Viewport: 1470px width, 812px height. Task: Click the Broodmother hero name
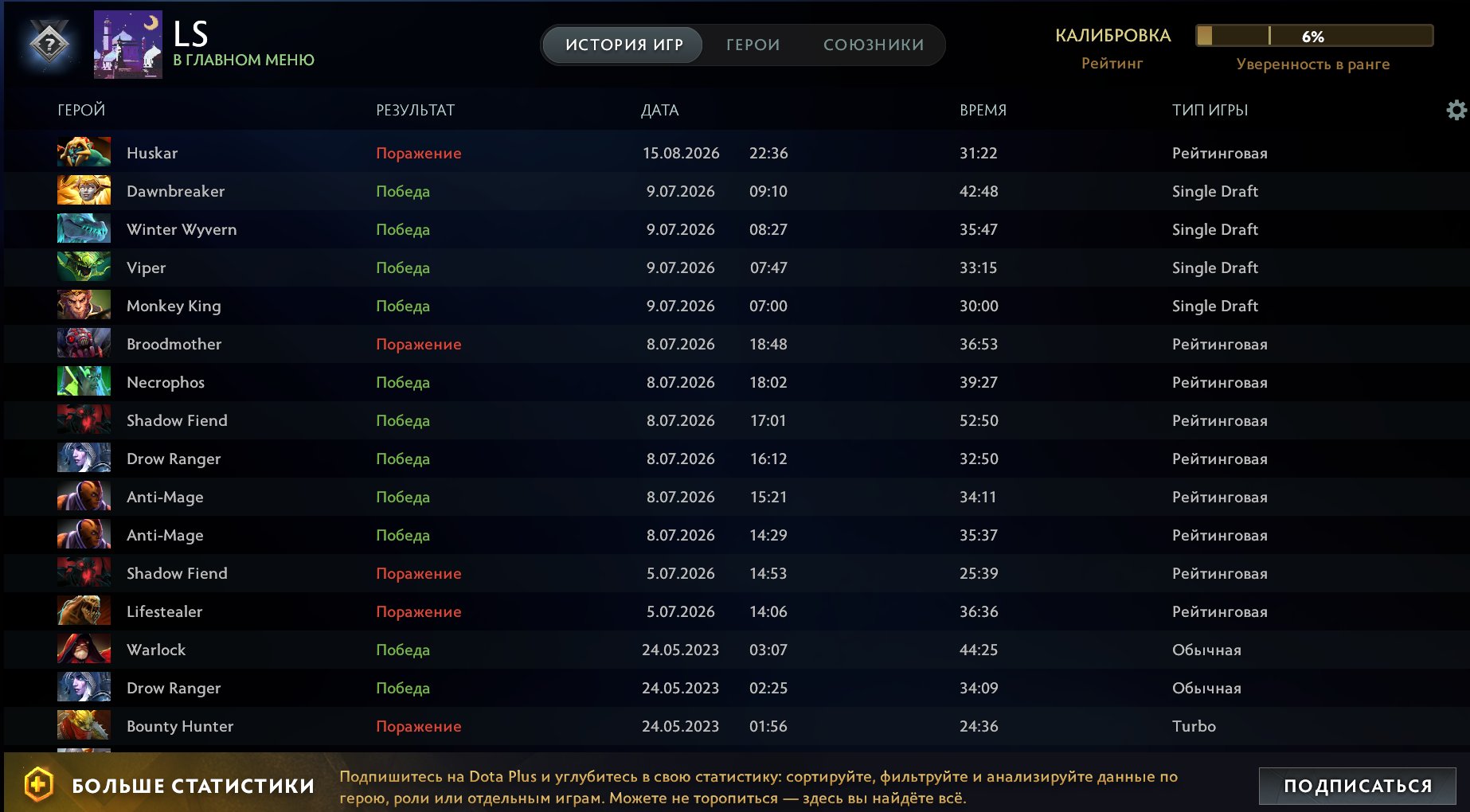[174, 344]
